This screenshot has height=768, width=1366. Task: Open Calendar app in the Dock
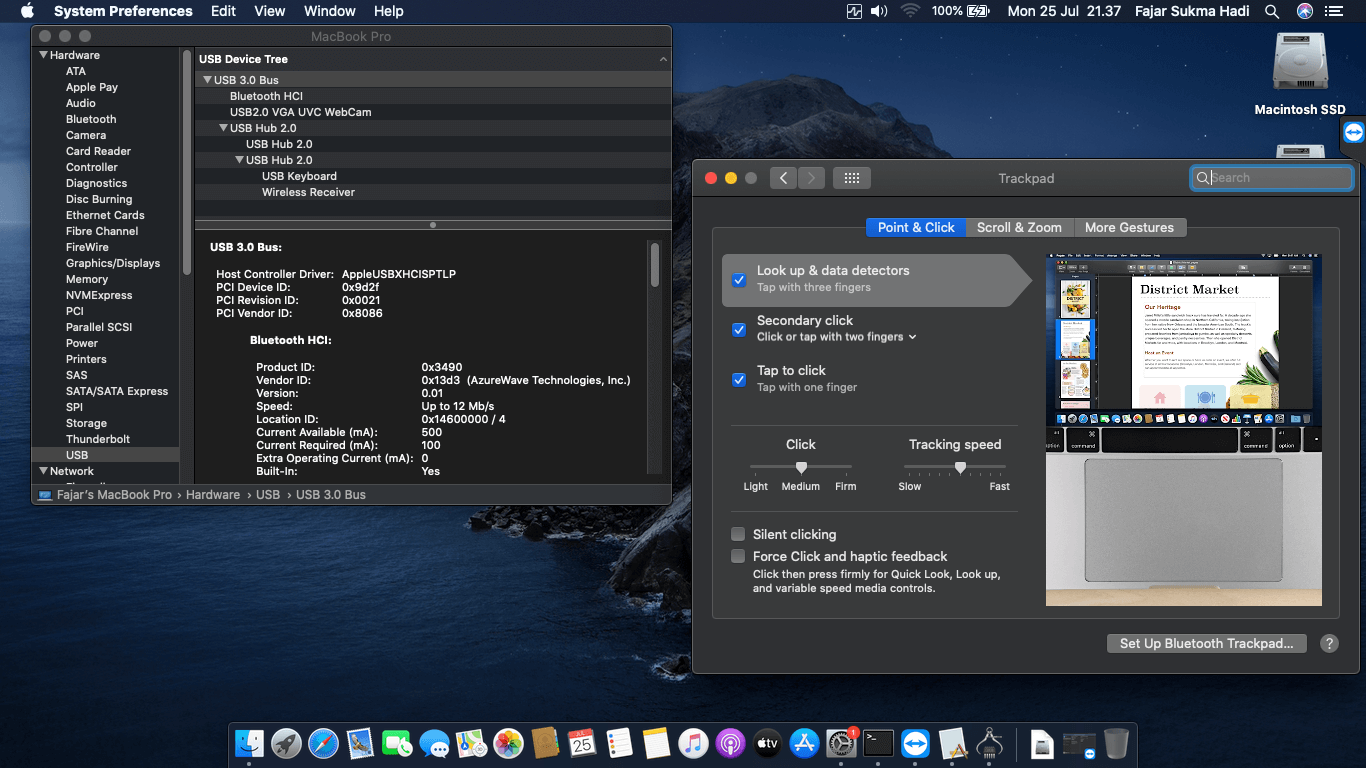[582, 743]
